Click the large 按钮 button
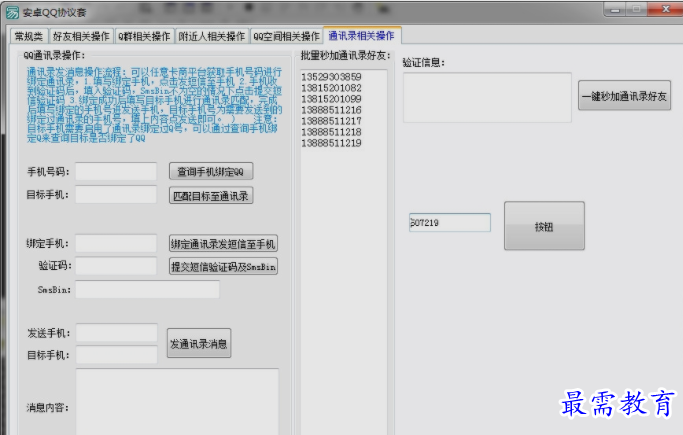This screenshot has height=435, width=683. pos(544,226)
